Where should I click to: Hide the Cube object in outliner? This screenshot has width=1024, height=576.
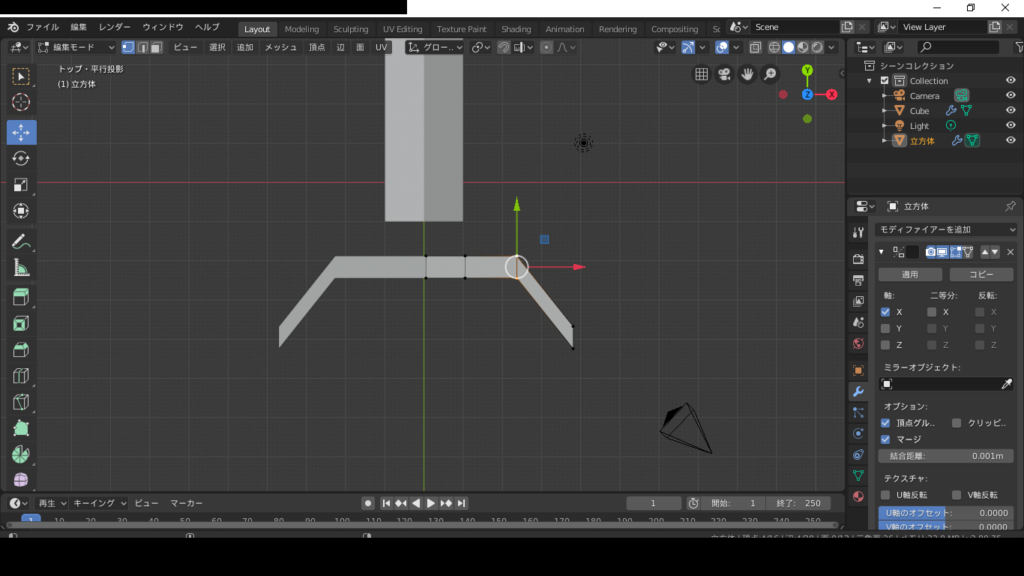(1010, 111)
